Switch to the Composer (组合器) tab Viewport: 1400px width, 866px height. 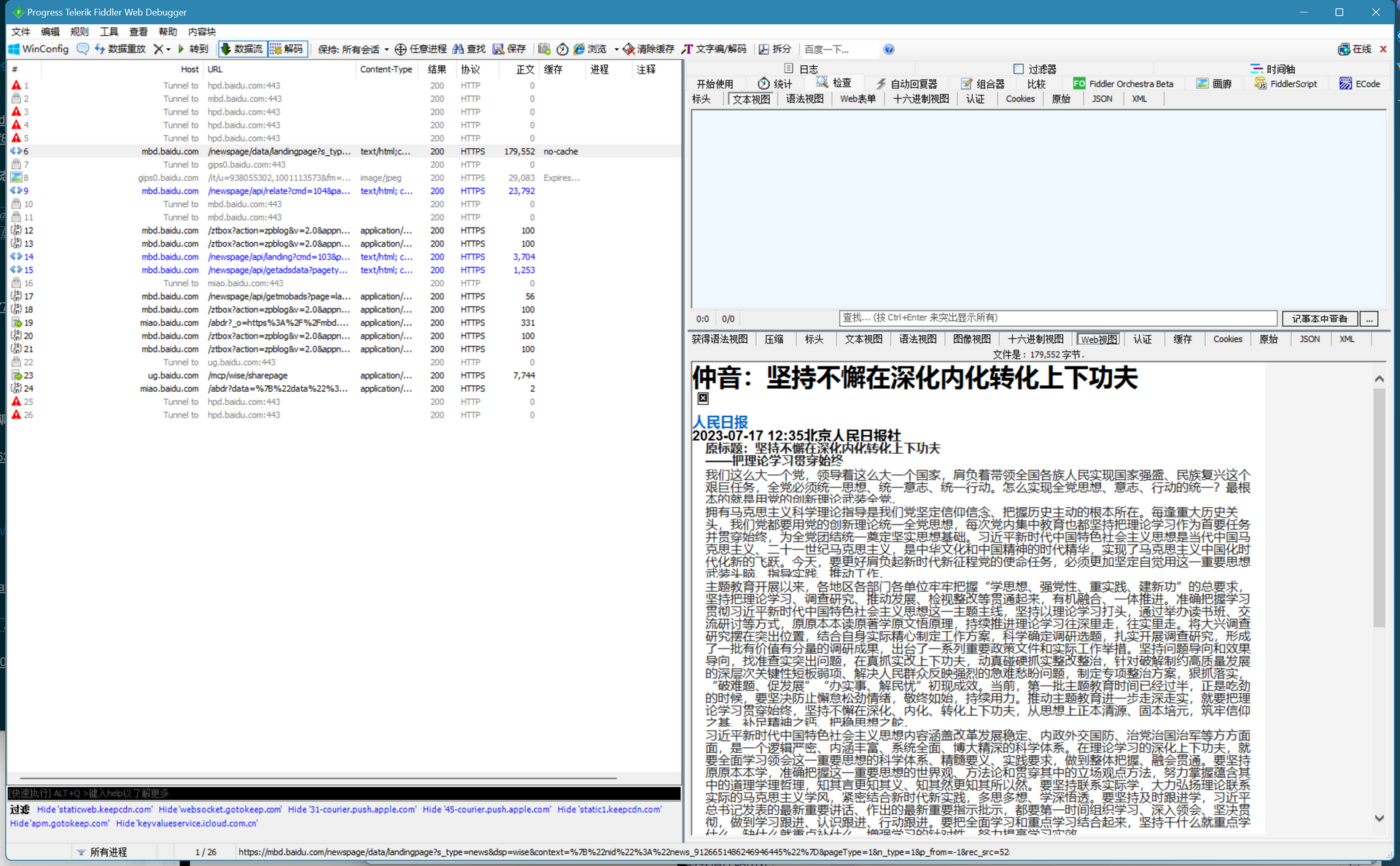982,83
